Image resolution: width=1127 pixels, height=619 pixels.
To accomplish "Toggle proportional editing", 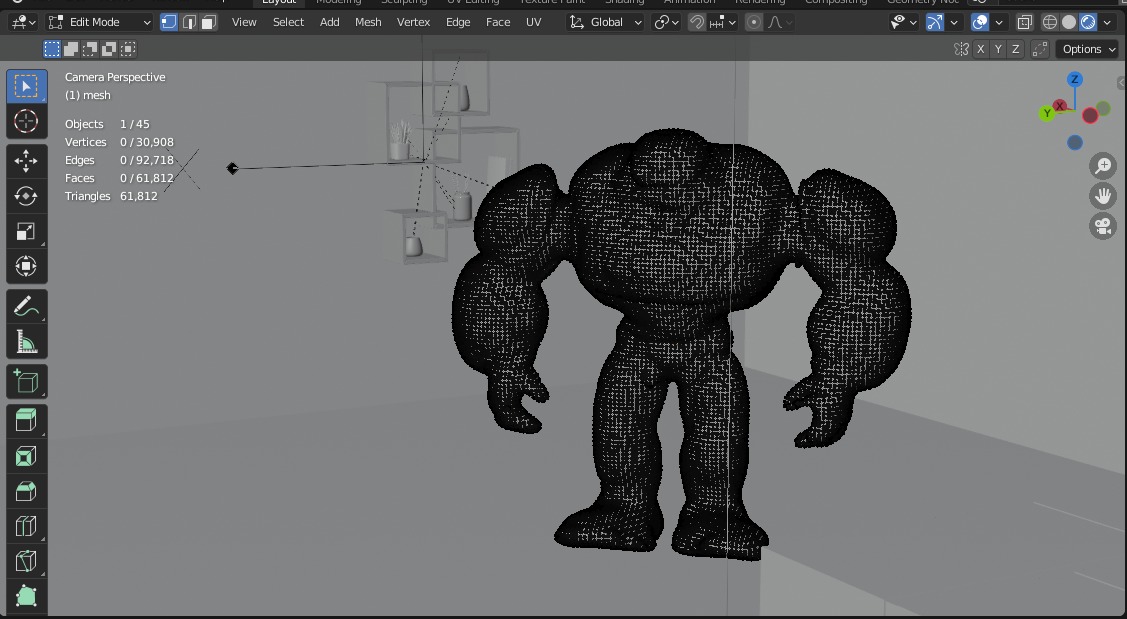I will coord(753,22).
